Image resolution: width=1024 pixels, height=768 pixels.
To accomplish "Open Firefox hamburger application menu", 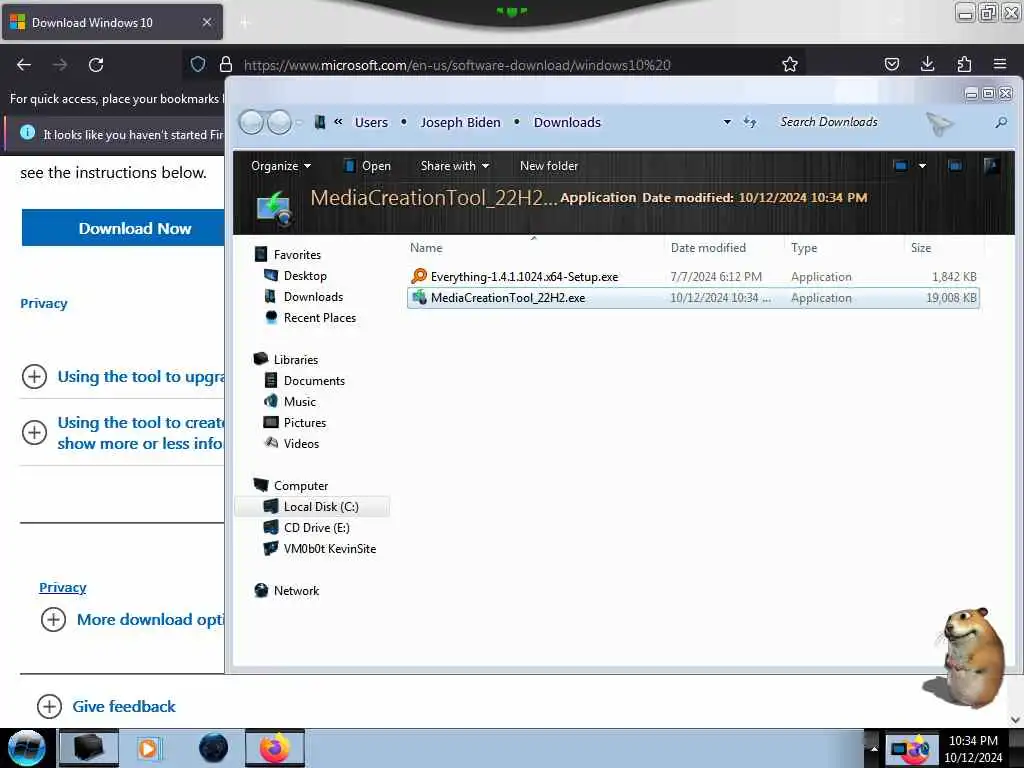I will pyautogui.click(x=1000, y=64).
